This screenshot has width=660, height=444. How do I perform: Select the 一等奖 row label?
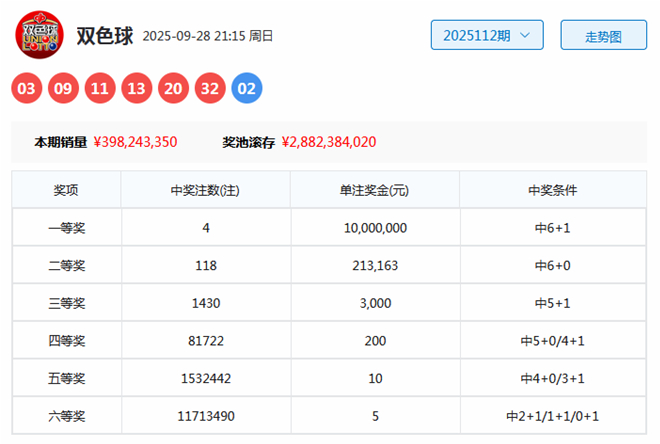(66, 228)
